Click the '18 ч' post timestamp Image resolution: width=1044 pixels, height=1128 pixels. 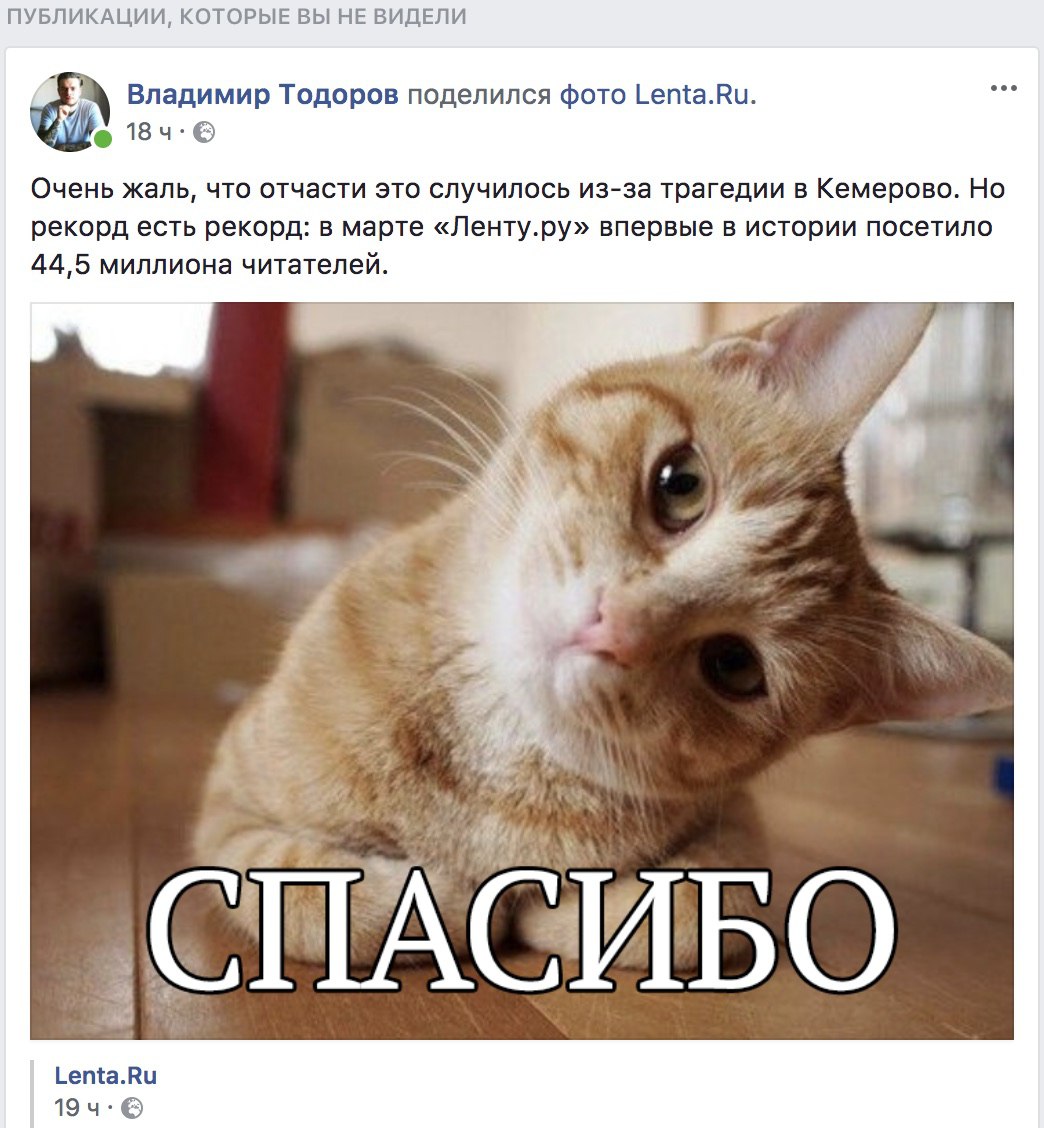(x=149, y=132)
